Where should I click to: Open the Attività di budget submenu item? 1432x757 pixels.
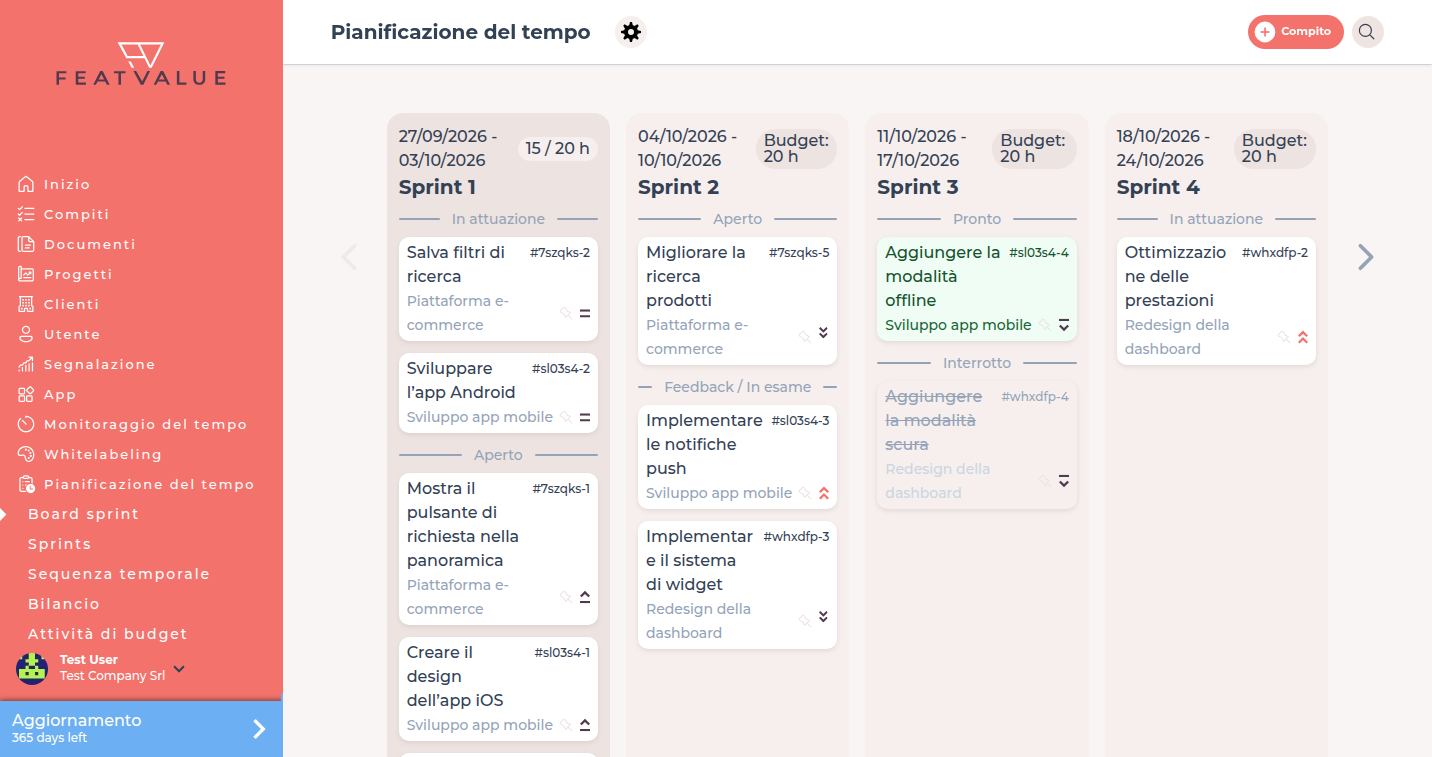tap(108, 634)
